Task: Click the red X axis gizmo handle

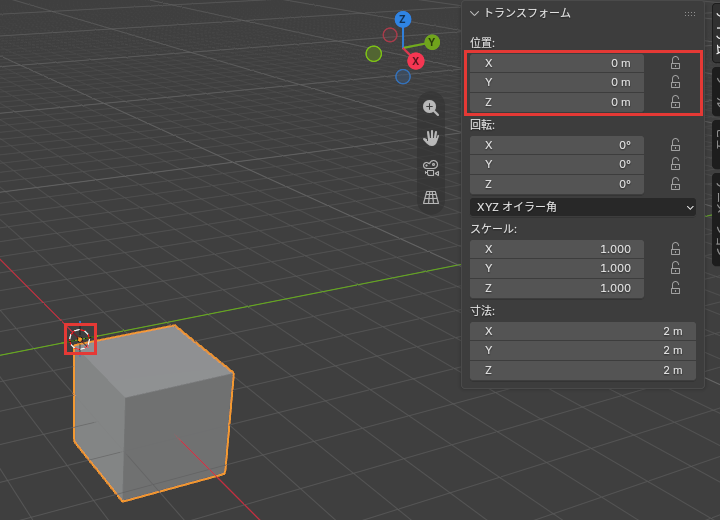Action: [x=416, y=61]
